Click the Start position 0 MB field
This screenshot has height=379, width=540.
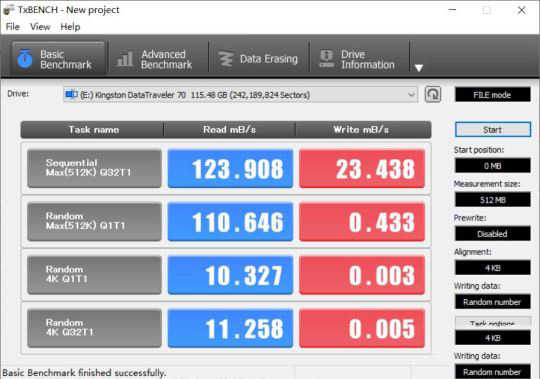pyautogui.click(x=492, y=166)
